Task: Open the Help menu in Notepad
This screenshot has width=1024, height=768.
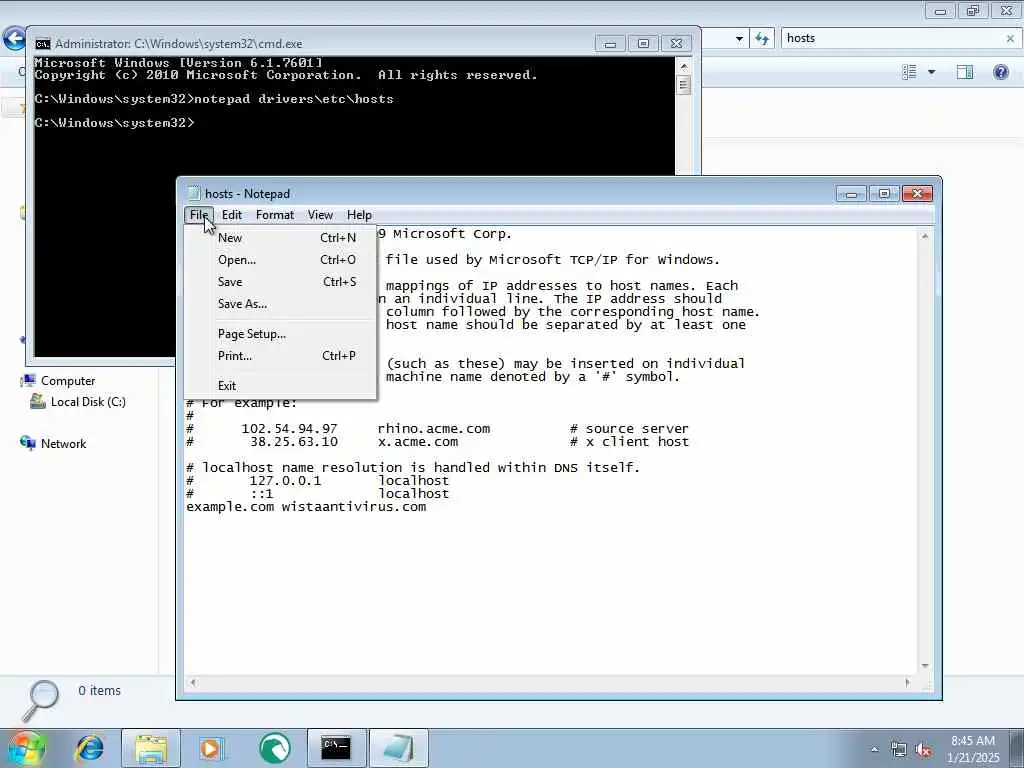Action: pyautogui.click(x=359, y=215)
